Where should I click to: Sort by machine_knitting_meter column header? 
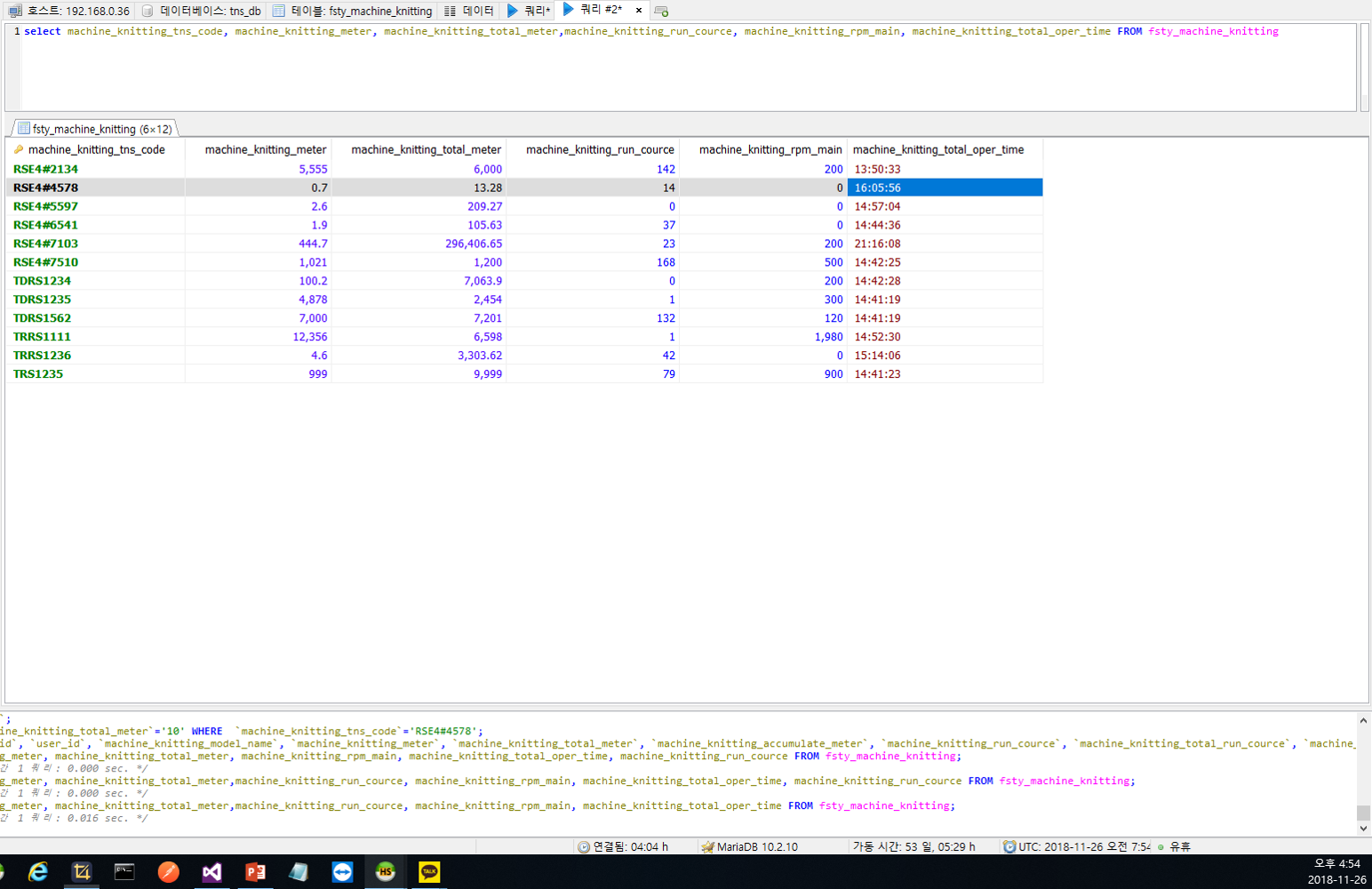[x=265, y=149]
